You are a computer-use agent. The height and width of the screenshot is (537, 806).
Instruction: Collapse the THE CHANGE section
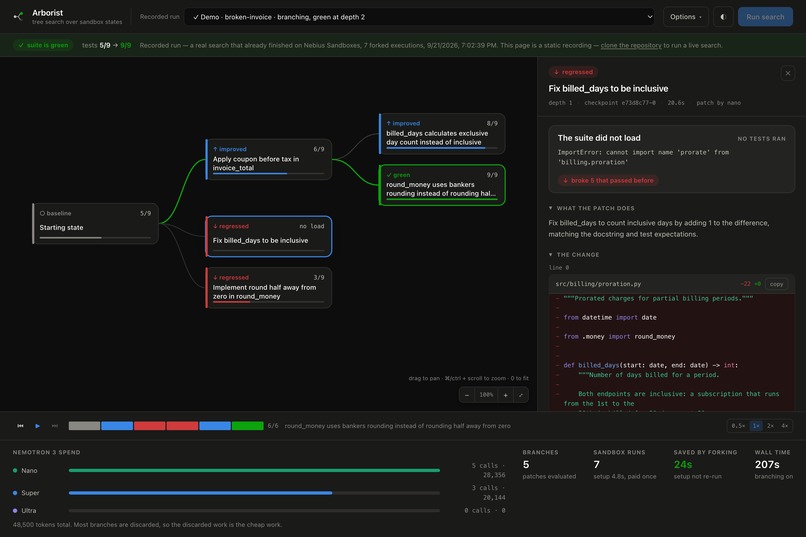[x=574, y=254]
